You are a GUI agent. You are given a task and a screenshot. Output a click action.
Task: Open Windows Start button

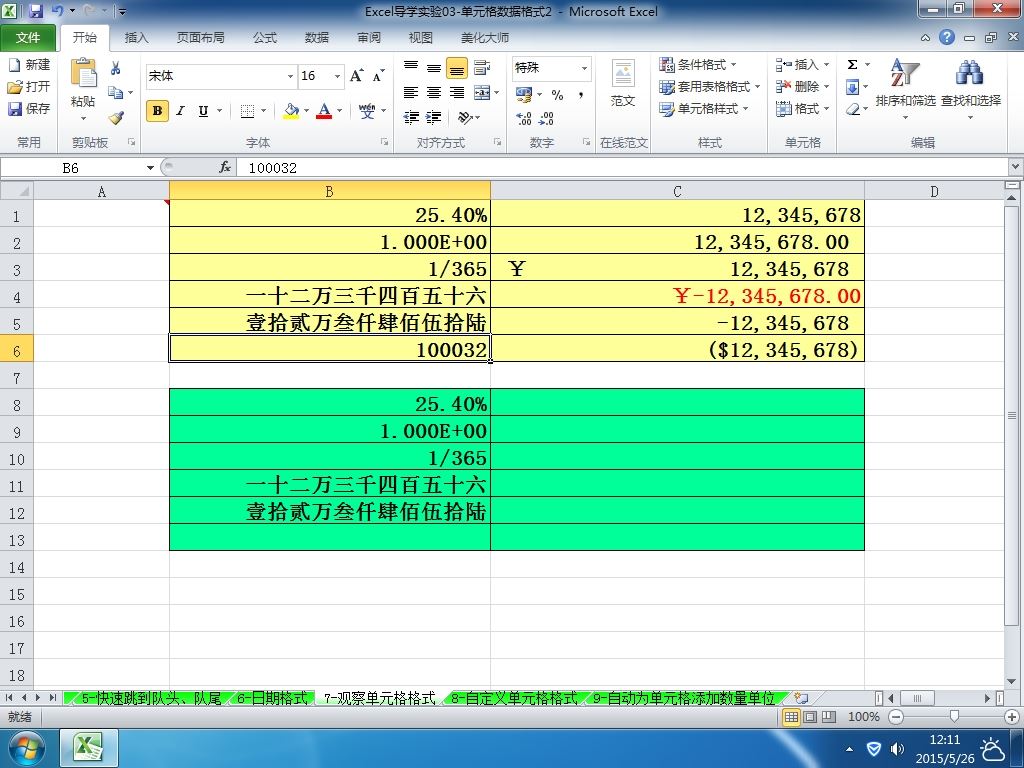point(25,748)
